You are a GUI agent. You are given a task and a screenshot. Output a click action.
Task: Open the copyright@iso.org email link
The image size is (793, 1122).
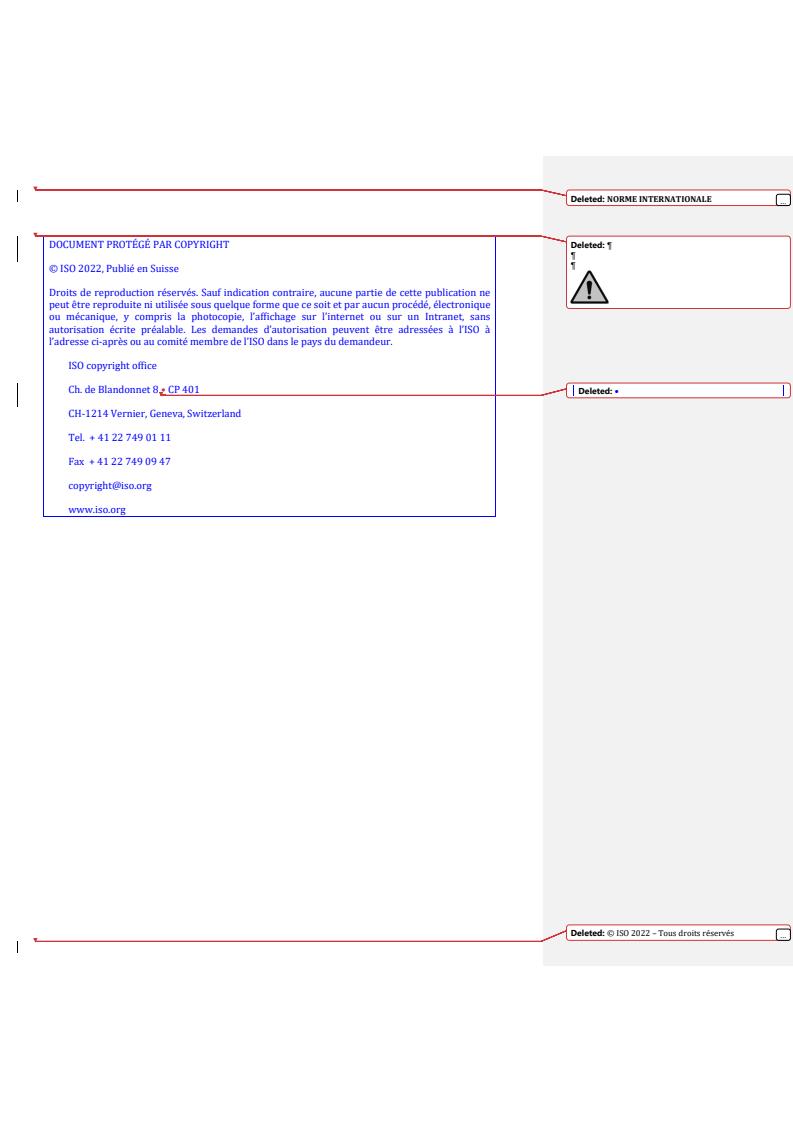pyautogui.click(x=109, y=486)
